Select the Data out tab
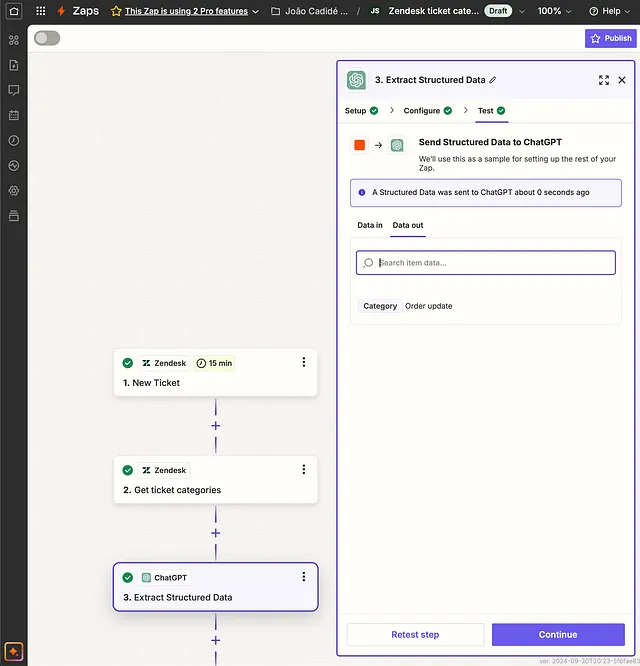Image resolution: width=640 pixels, height=666 pixels. pyautogui.click(x=408, y=225)
